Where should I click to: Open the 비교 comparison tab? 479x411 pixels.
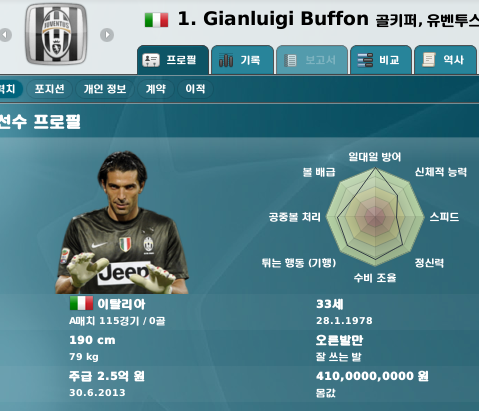(381, 60)
